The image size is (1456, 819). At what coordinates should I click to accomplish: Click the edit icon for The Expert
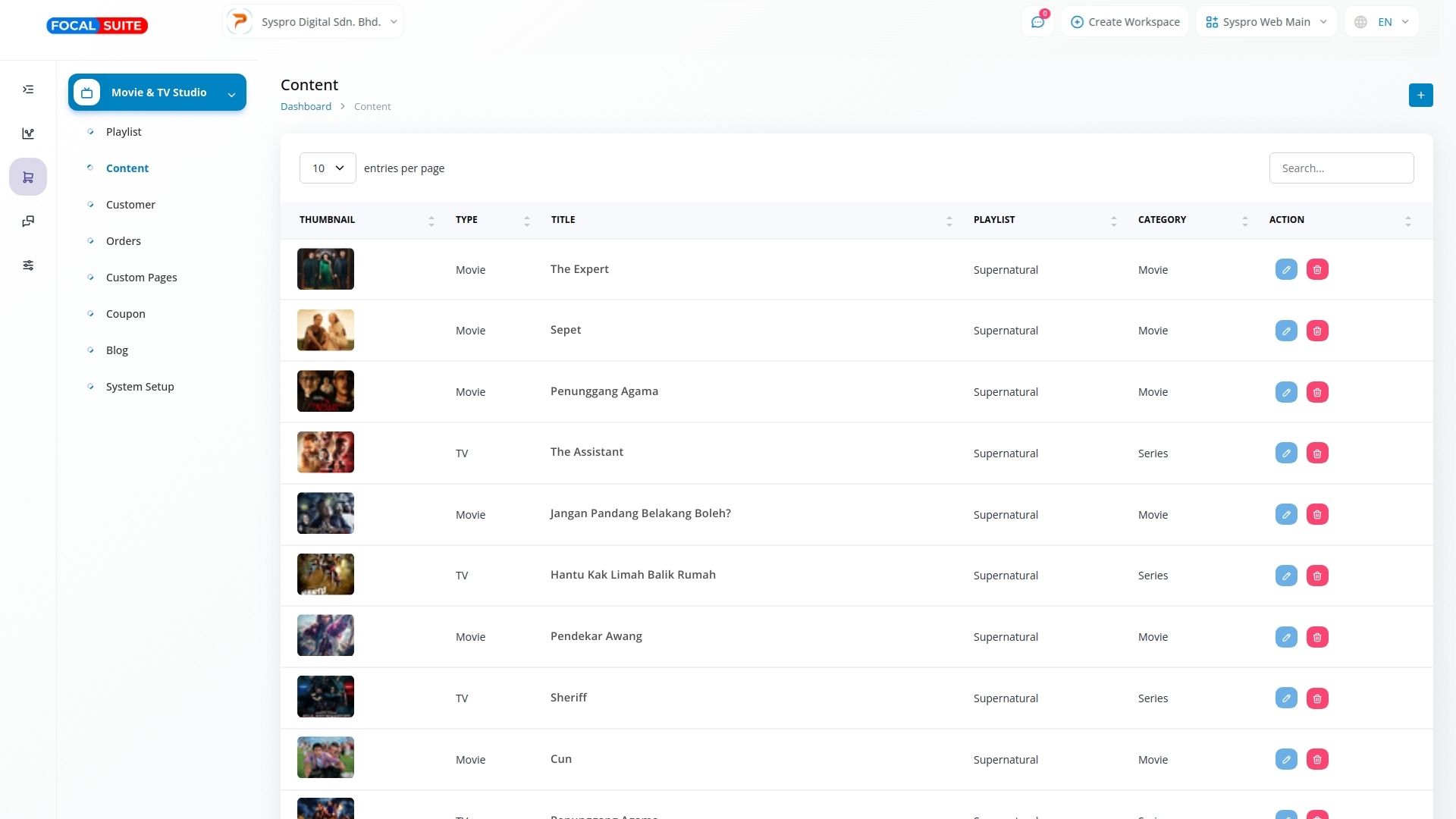click(1286, 269)
